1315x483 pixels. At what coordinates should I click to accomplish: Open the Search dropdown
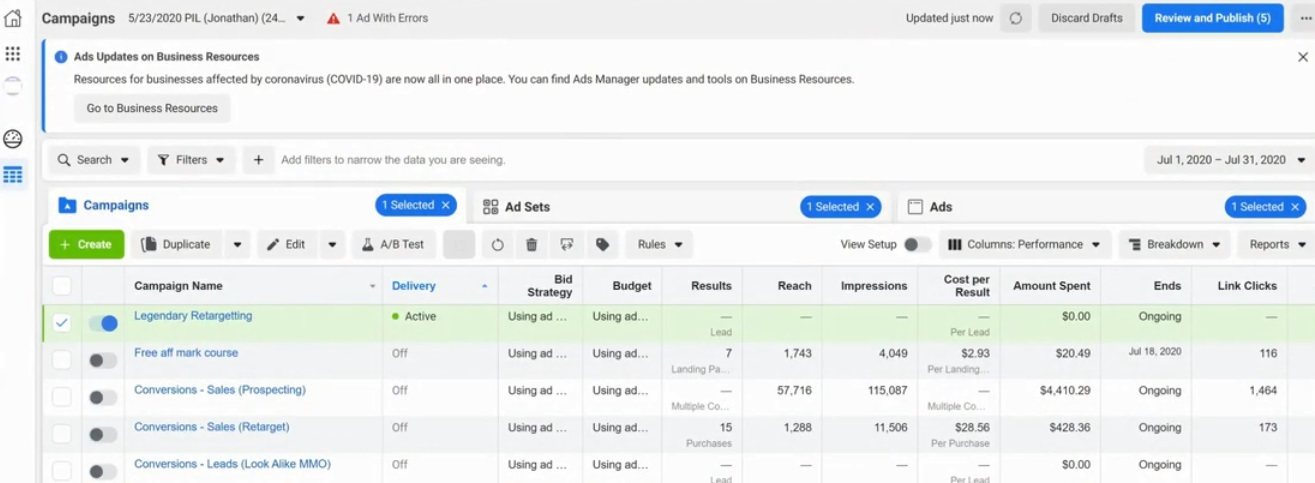click(94, 160)
